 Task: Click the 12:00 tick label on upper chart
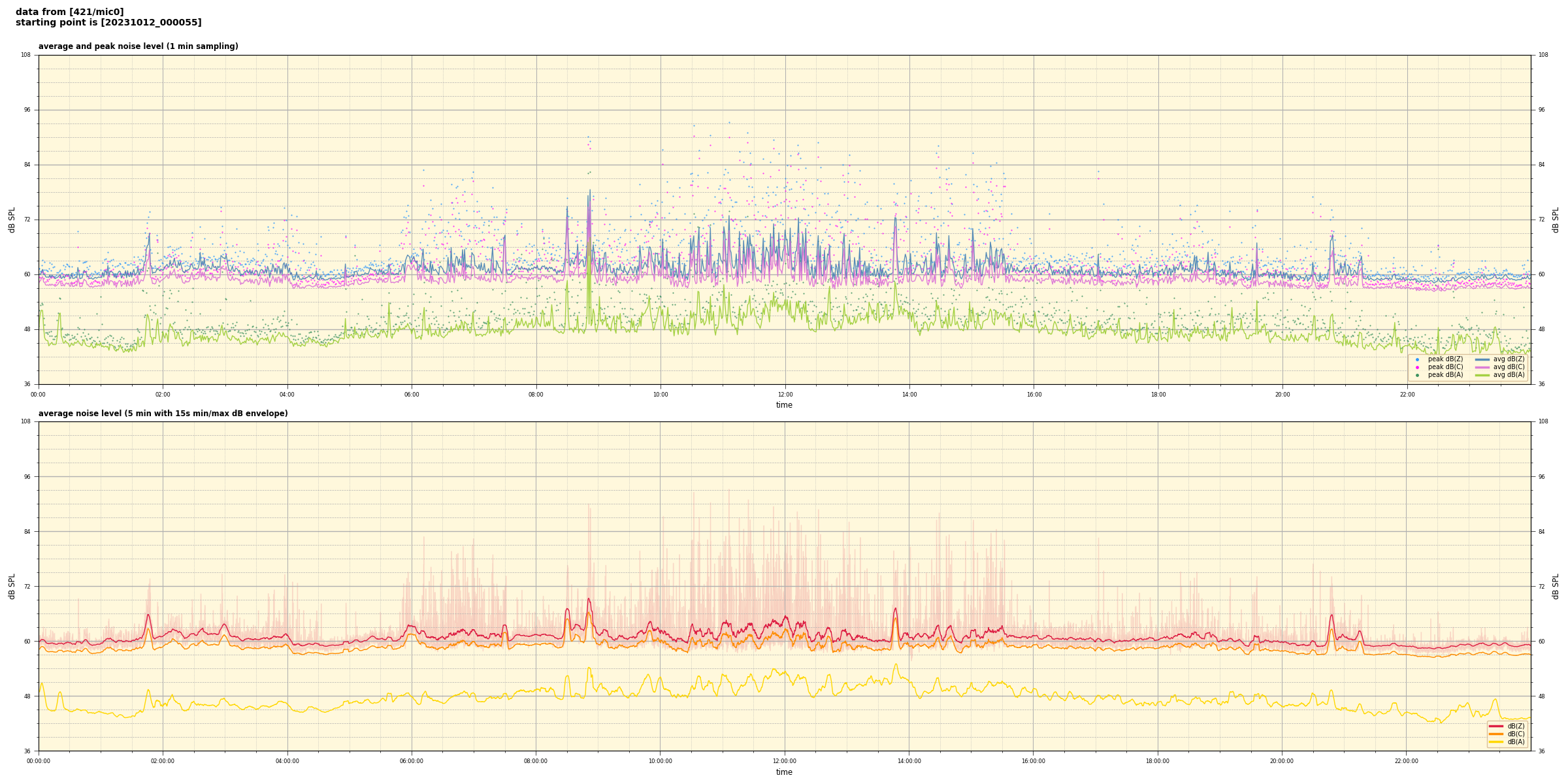point(785,395)
